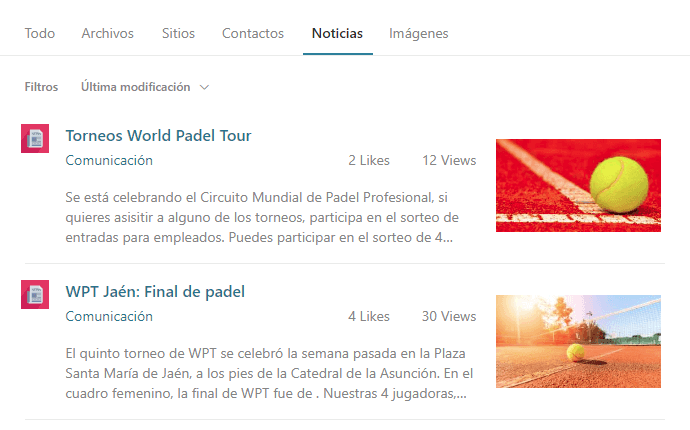
Task: Click the Filtros label
Action: click(x=41, y=87)
